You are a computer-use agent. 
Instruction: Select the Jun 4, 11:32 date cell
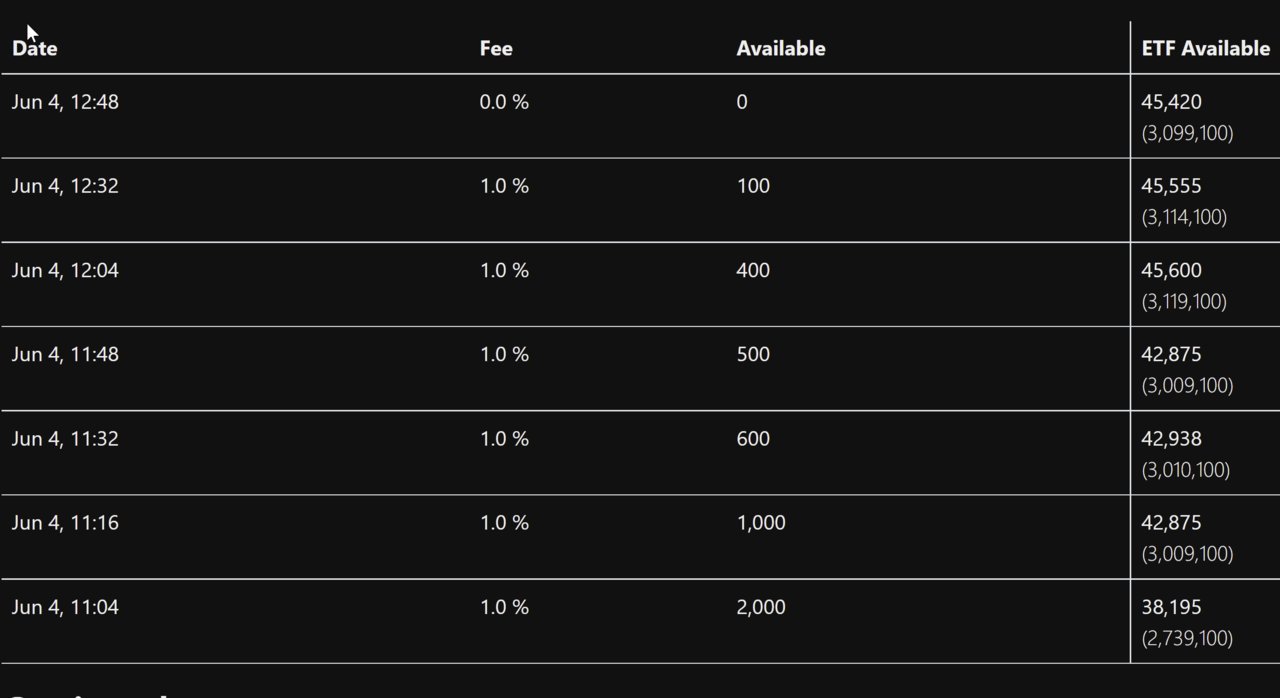click(x=65, y=438)
